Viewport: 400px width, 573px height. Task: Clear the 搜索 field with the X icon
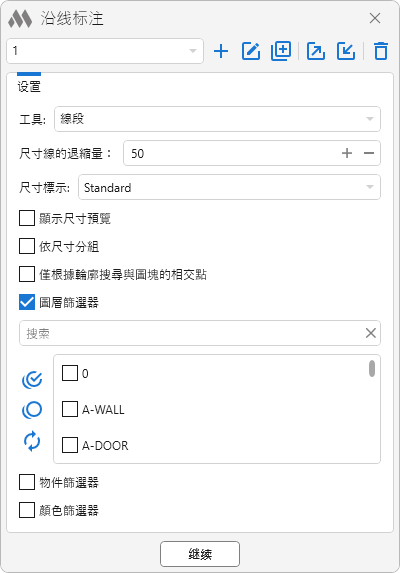tap(371, 333)
